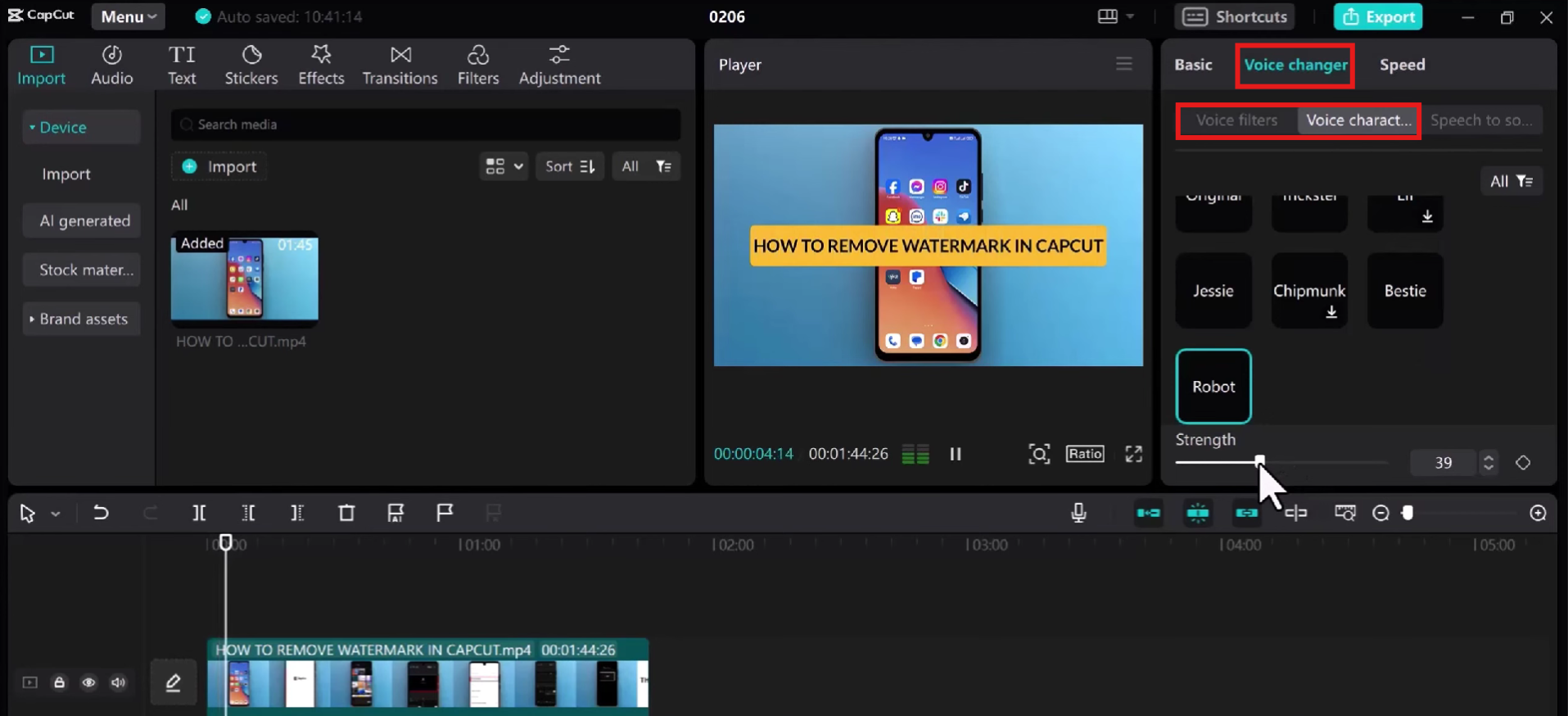Click the Search media input field
The height and width of the screenshot is (716, 1568).
point(426,125)
